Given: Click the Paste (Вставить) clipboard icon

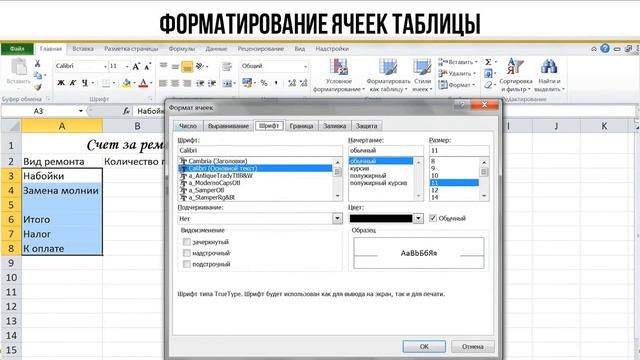Looking at the screenshot, I should coord(19,67).
